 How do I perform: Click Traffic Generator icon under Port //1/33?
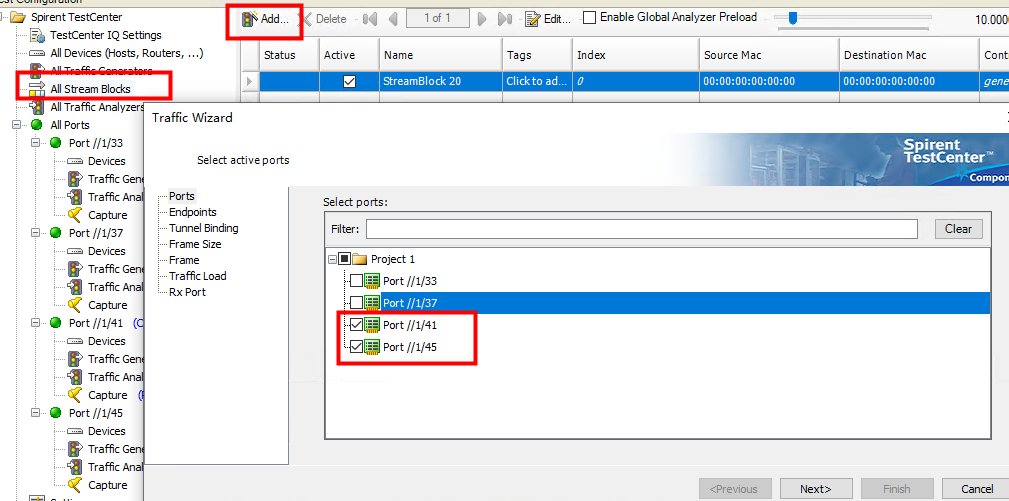point(75,179)
